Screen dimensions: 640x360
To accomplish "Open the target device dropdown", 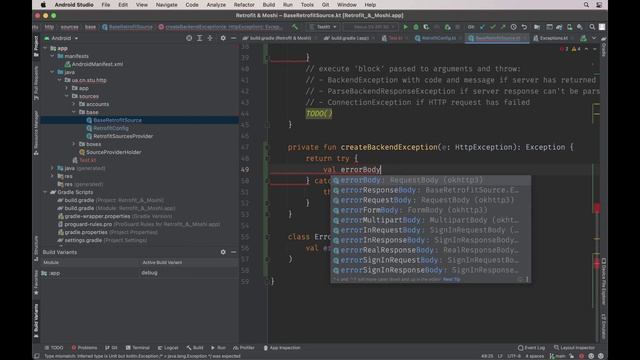I will point(370,27).
